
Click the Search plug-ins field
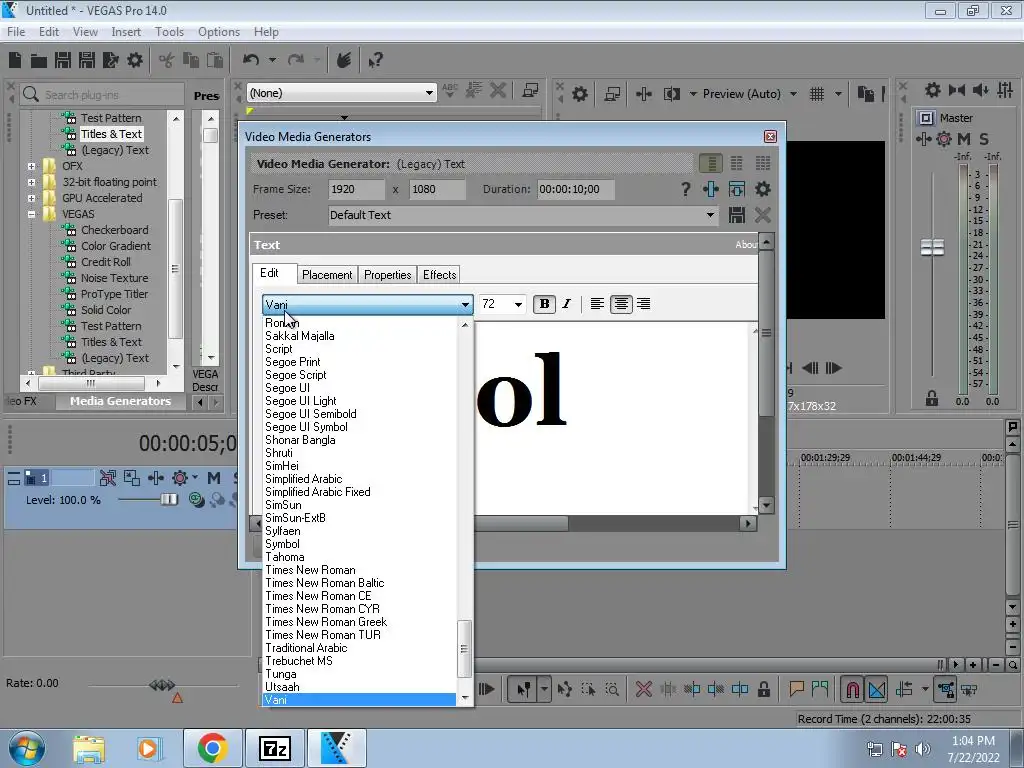(x=102, y=95)
